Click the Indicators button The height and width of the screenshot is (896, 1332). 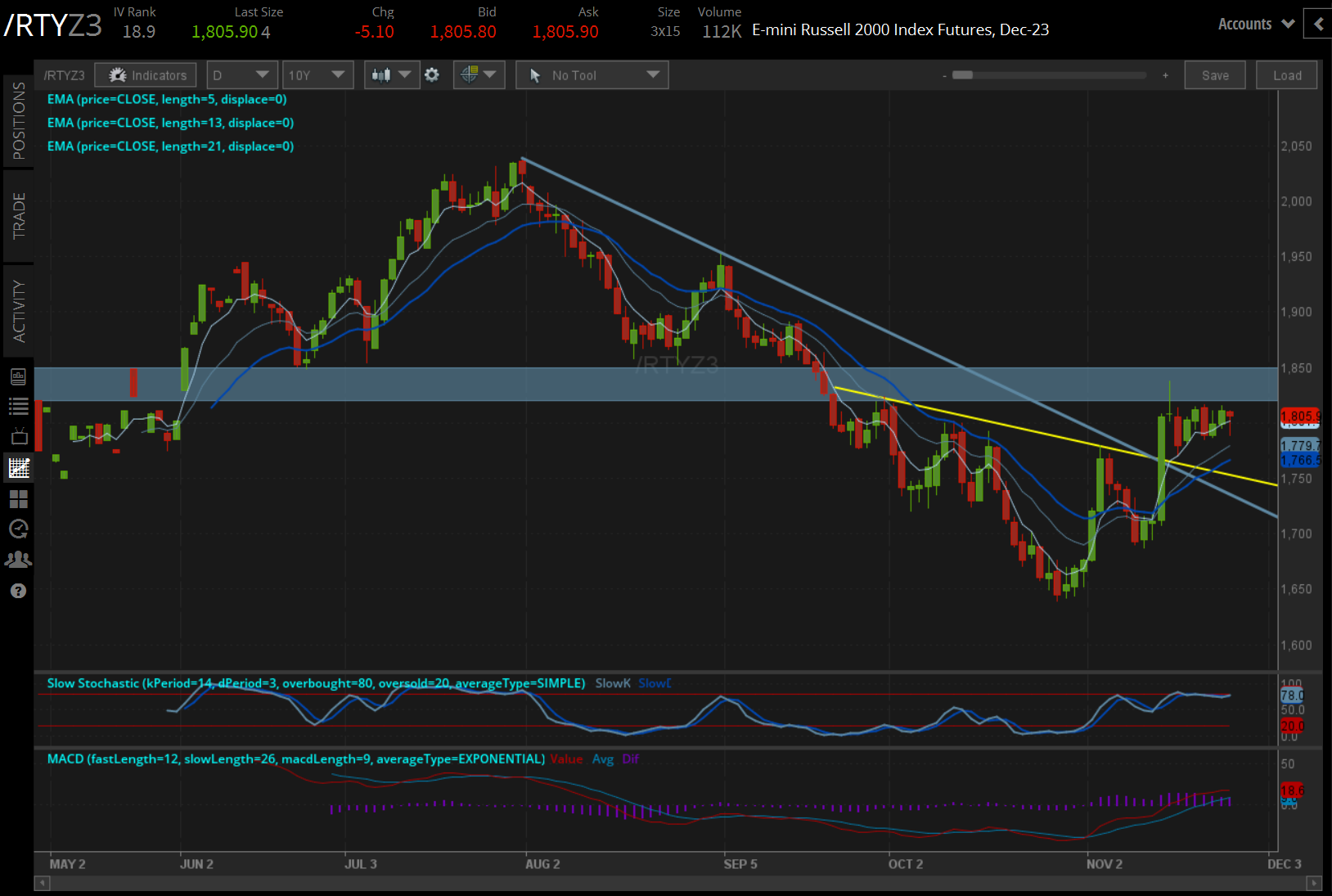[x=146, y=75]
